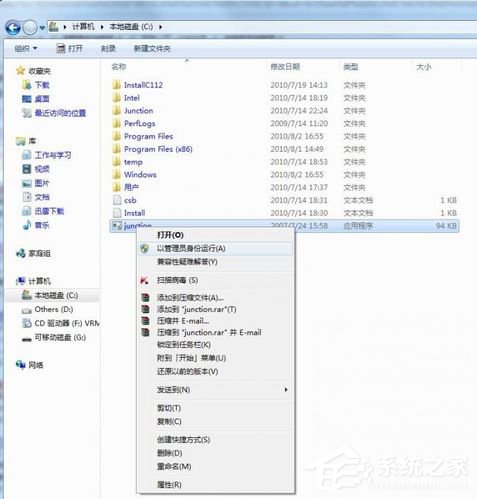Select the 家庭组 icon in sidebar

[20, 253]
